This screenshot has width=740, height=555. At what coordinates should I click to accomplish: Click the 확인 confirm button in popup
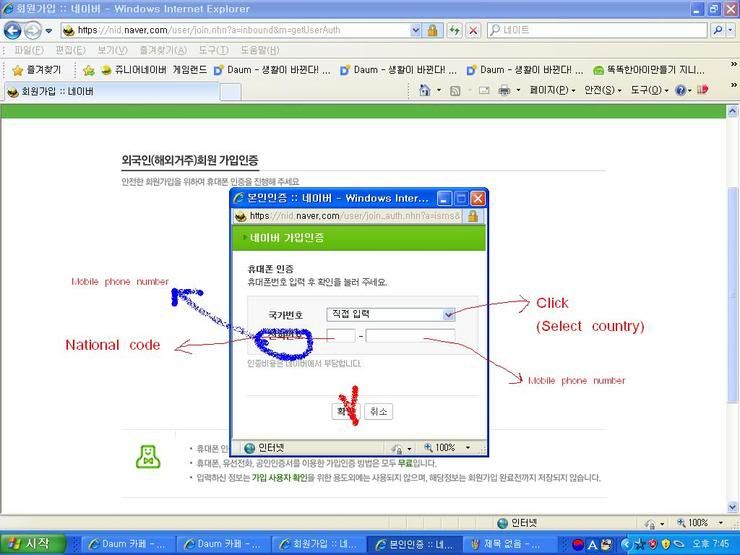[x=345, y=411]
